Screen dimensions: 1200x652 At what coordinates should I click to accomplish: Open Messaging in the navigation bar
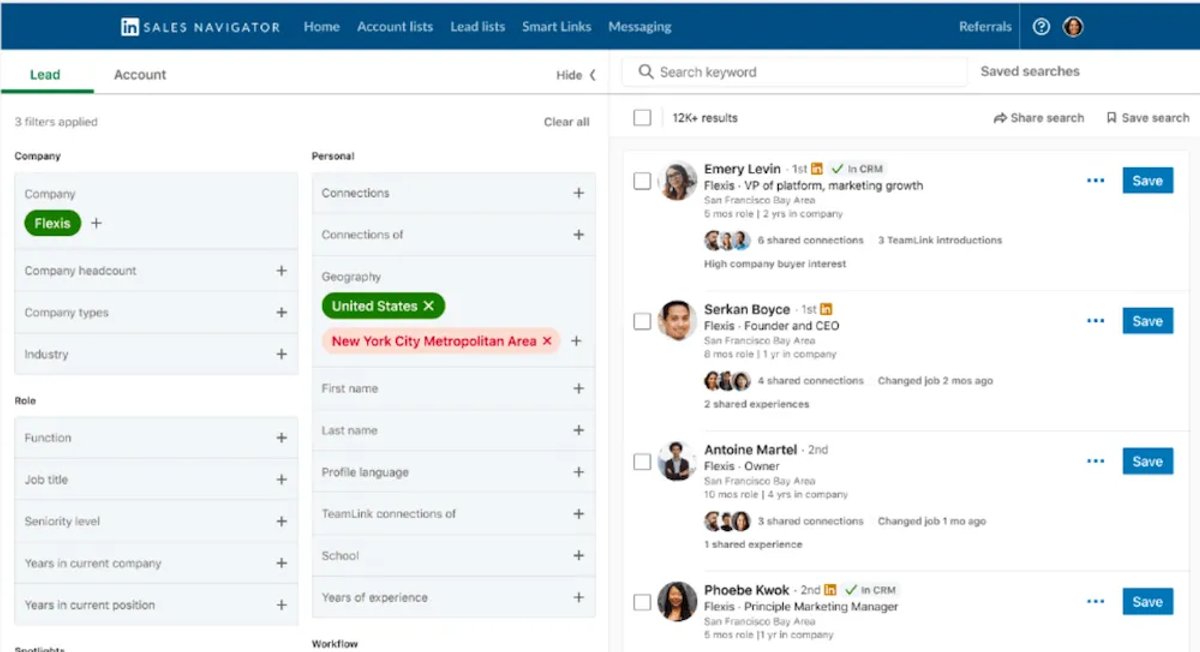[x=640, y=27]
